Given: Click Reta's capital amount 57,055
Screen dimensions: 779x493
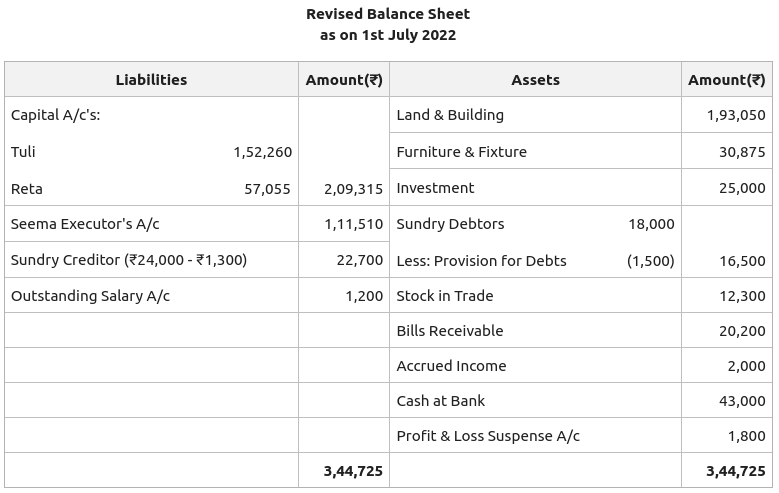Looking at the screenshot, I should (x=267, y=189).
